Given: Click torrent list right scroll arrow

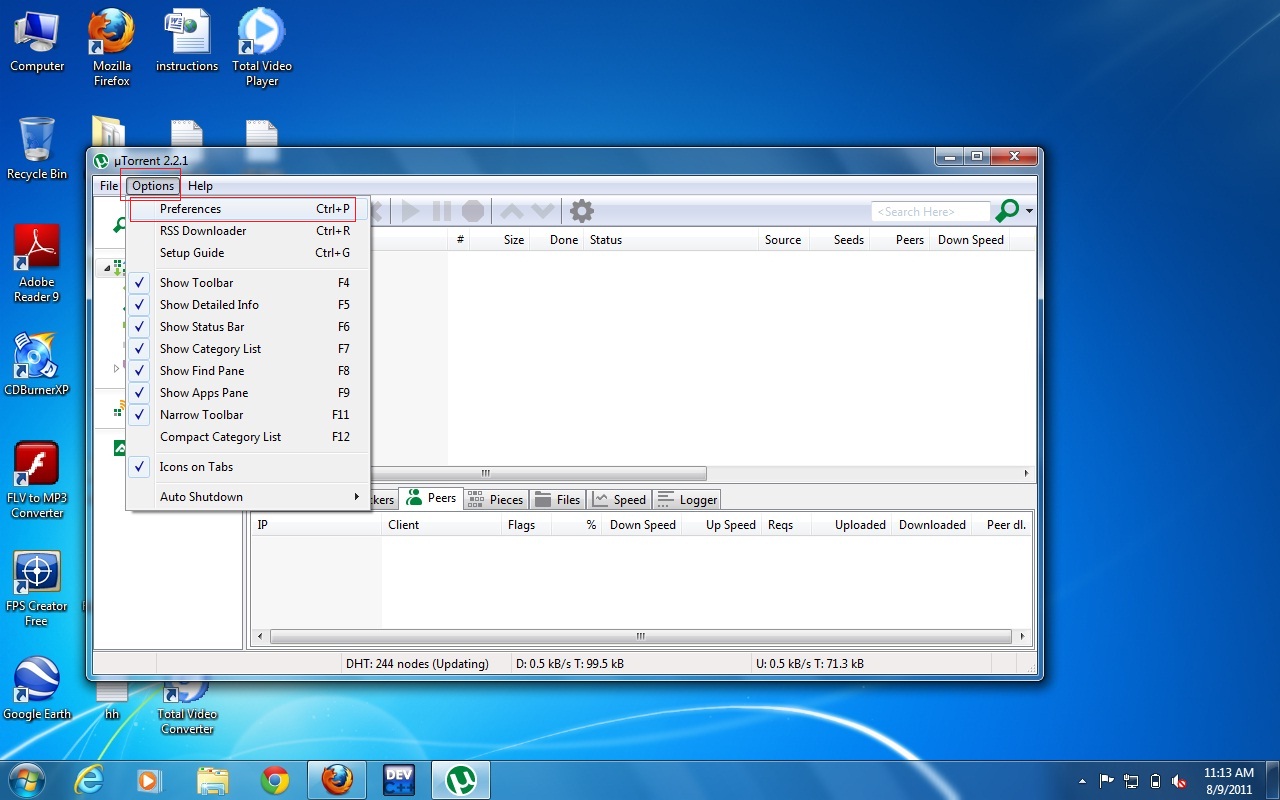Looking at the screenshot, I should pos(1026,474).
